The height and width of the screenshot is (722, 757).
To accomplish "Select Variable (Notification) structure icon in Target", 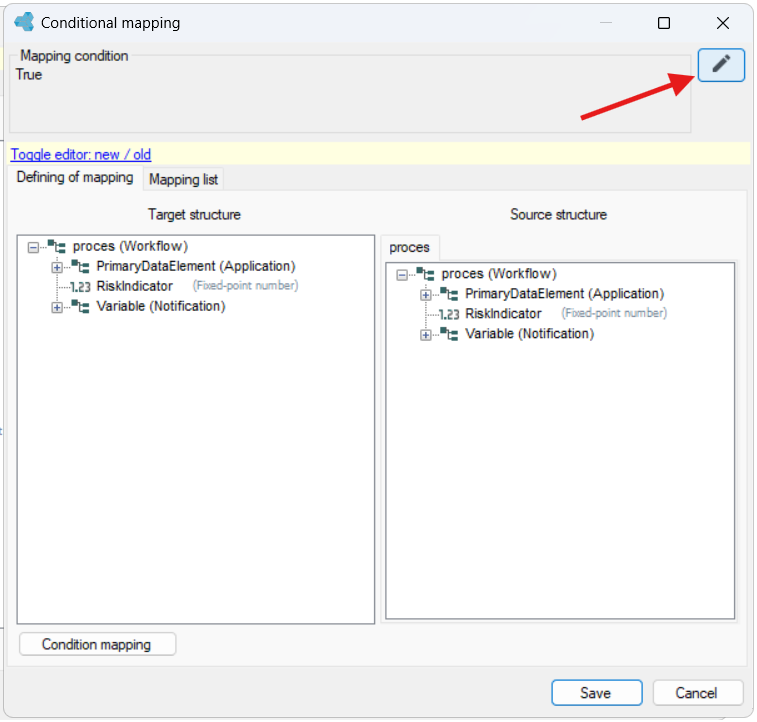I will [x=80, y=306].
